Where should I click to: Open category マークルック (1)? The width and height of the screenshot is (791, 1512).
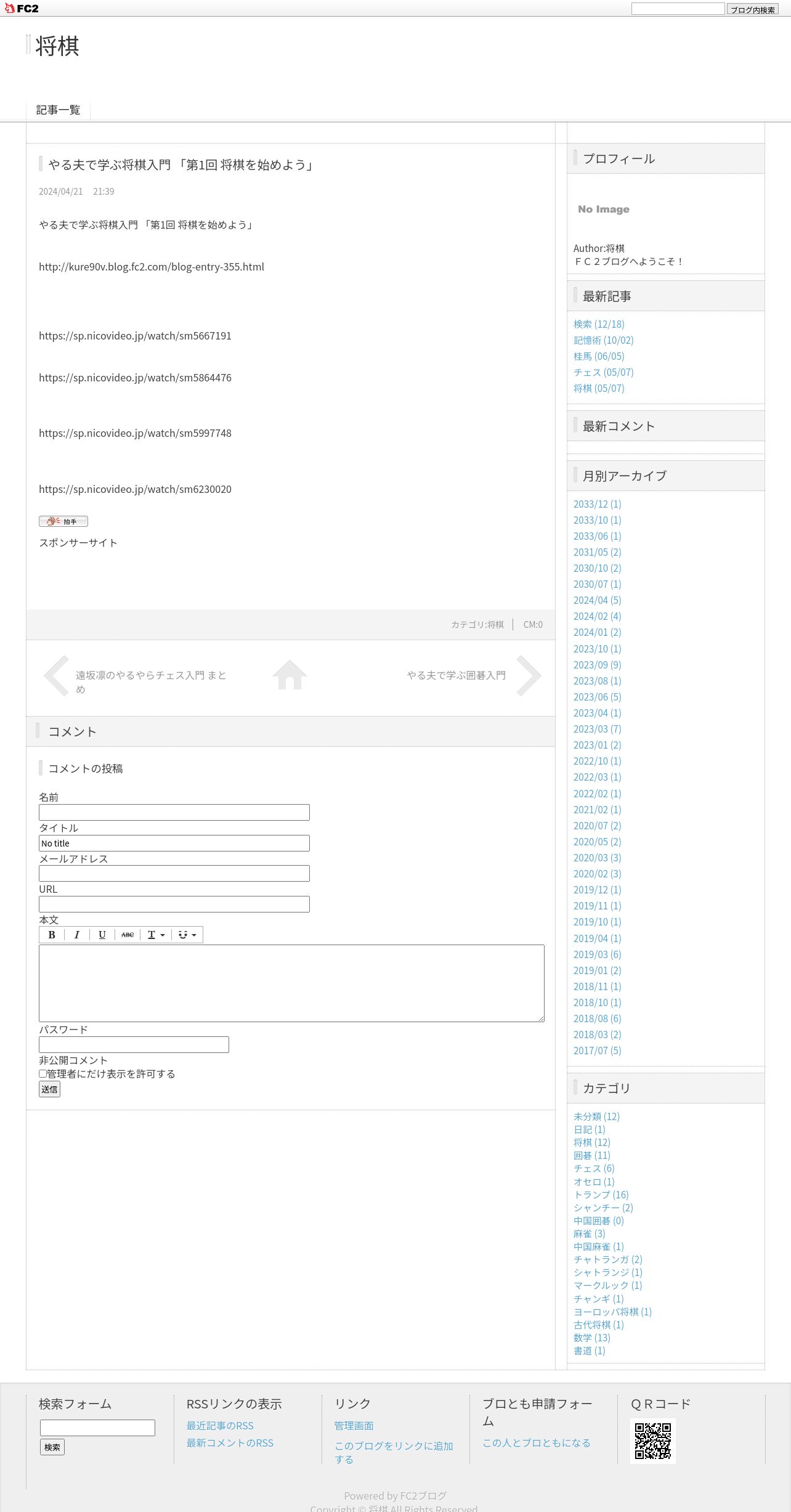[x=608, y=1285]
